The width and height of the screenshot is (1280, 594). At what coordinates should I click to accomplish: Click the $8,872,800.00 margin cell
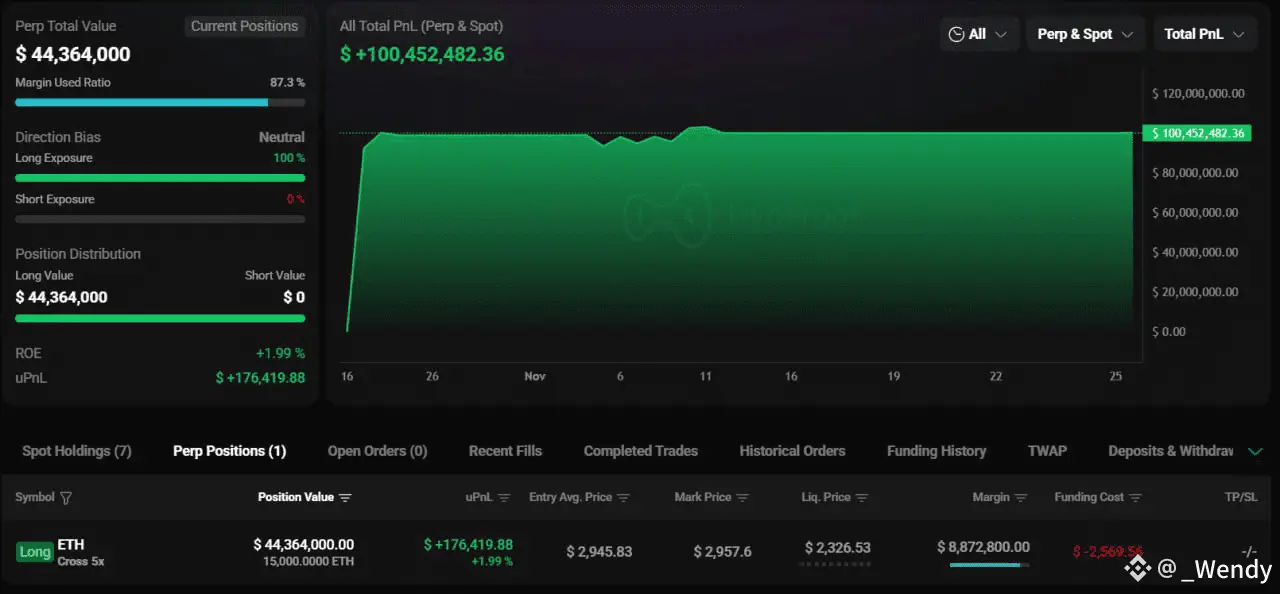[983, 547]
